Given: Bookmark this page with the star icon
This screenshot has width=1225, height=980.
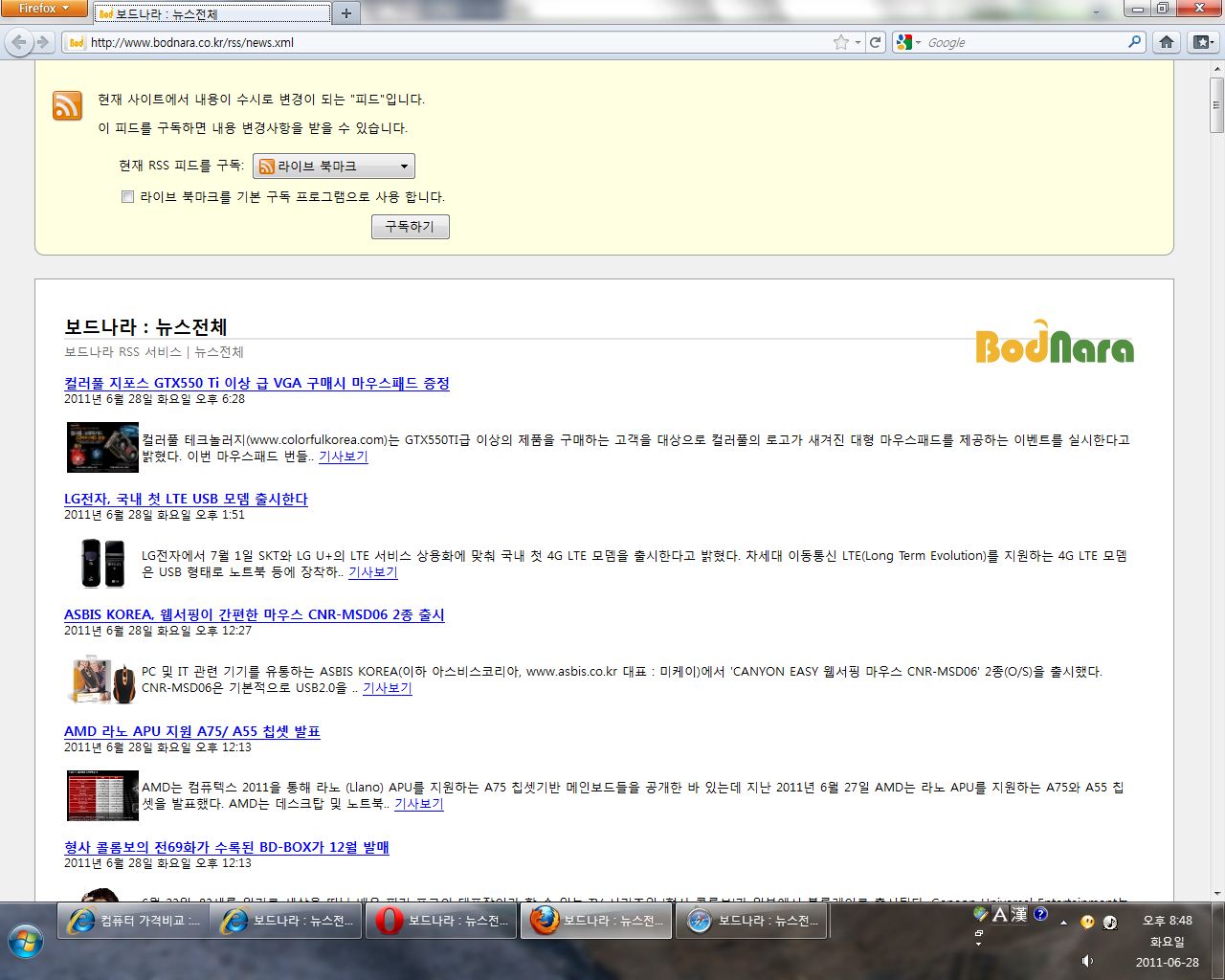Looking at the screenshot, I should (840, 42).
